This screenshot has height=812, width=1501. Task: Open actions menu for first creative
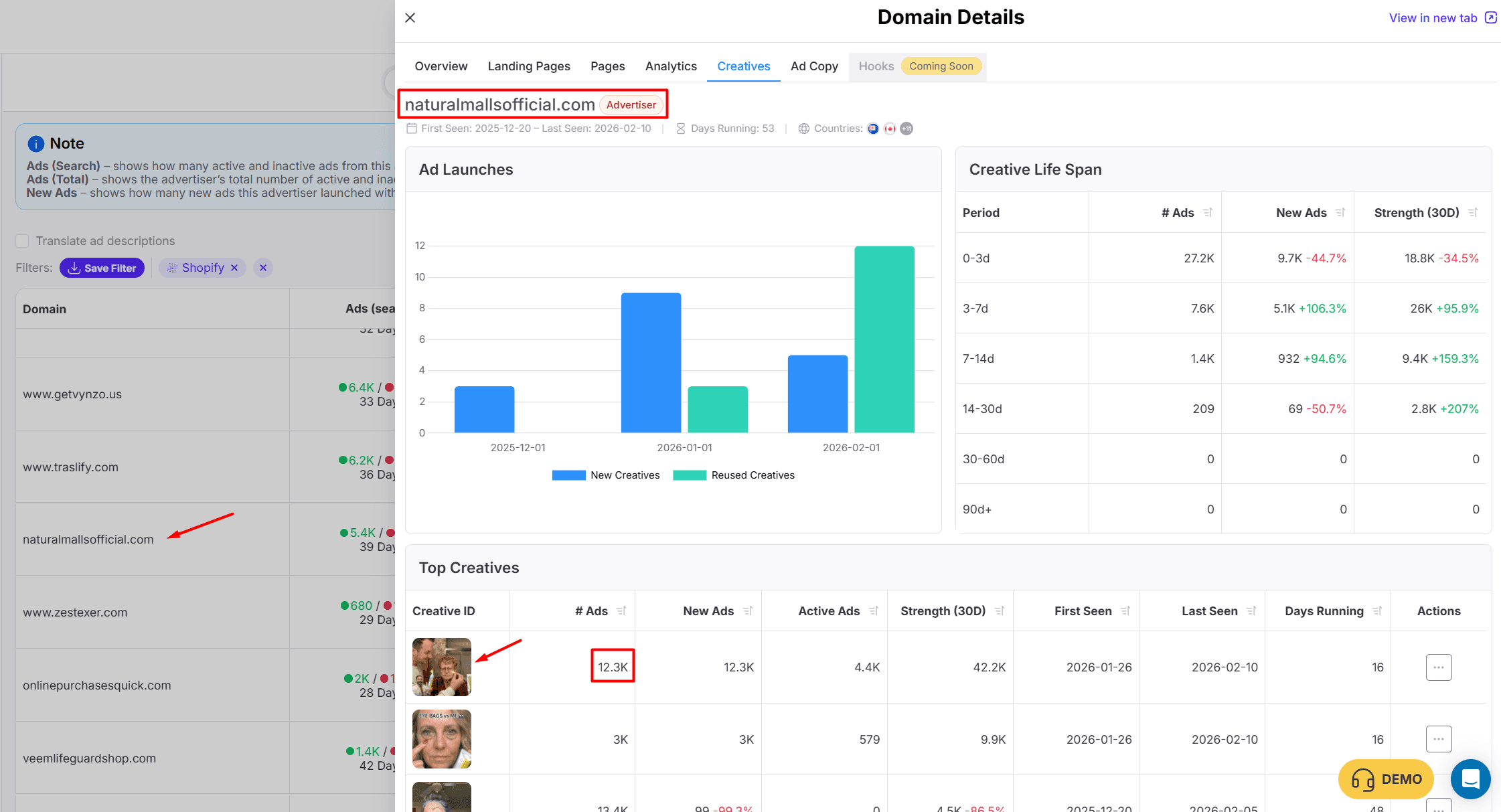[1438, 667]
